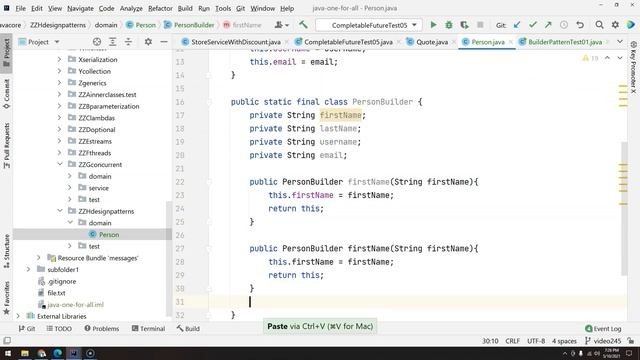Viewport: 640px width, 360px height.
Task: Open the Refactor menu
Action: (x=160, y=8)
